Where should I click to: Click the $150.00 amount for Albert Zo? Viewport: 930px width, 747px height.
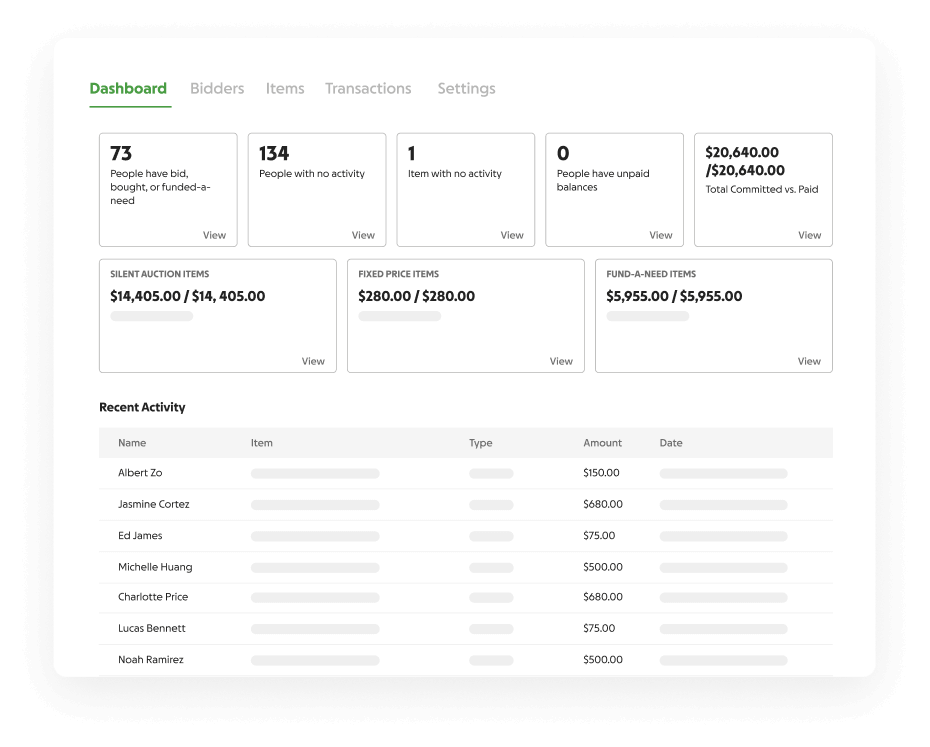click(601, 473)
